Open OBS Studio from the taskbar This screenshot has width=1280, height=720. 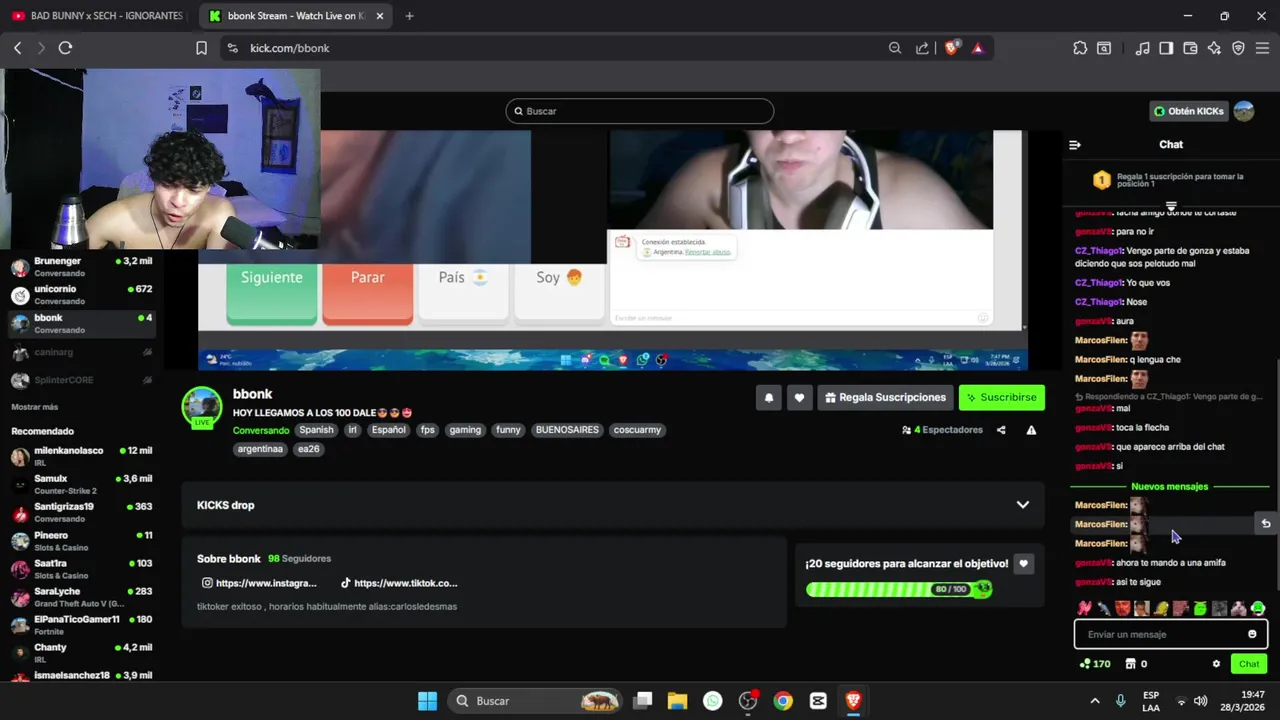click(748, 701)
